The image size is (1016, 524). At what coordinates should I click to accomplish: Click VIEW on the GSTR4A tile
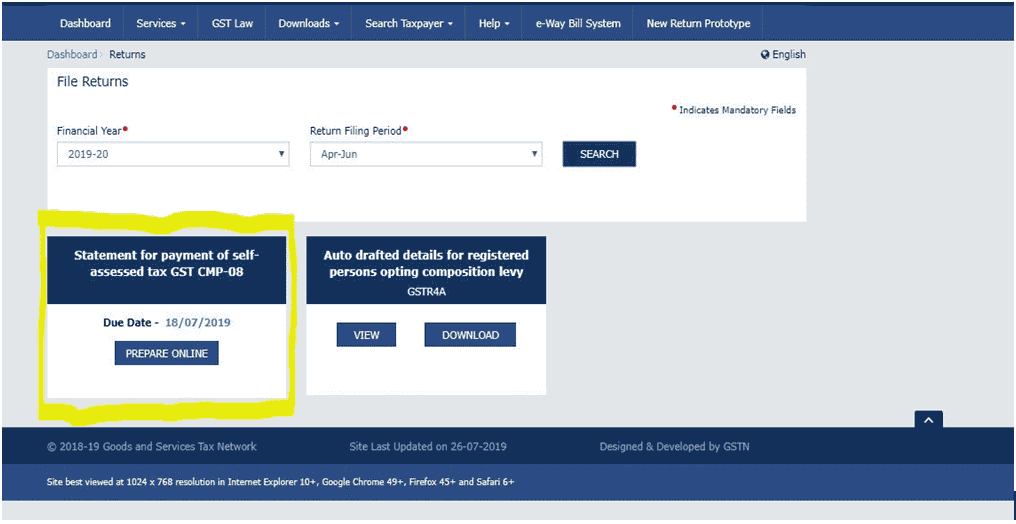pos(366,335)
